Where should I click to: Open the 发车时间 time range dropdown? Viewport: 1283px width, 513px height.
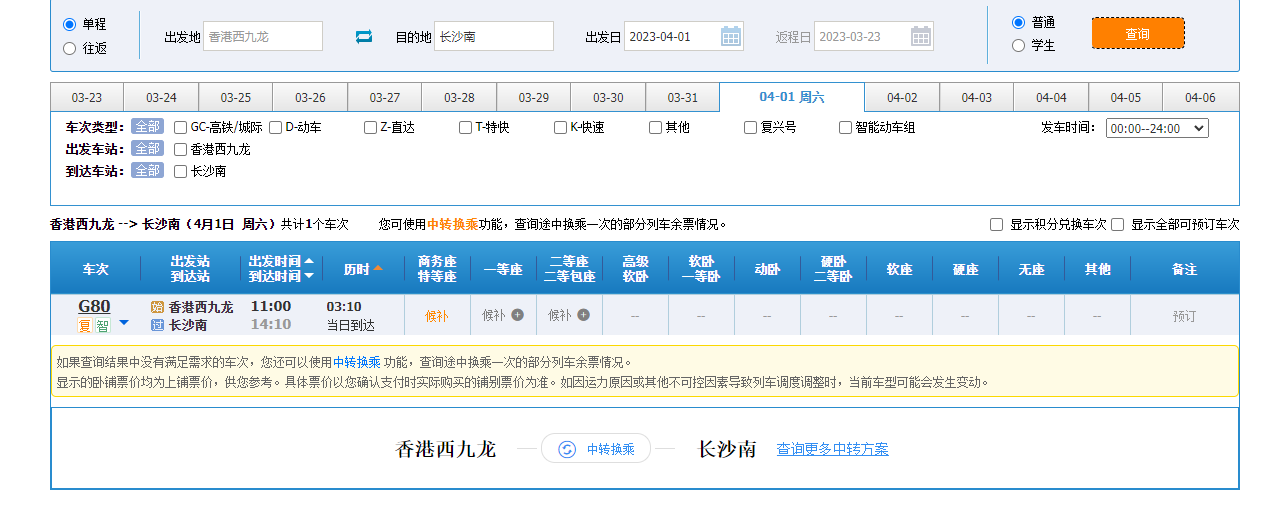pyautogui.click(x=1157, y=128)
